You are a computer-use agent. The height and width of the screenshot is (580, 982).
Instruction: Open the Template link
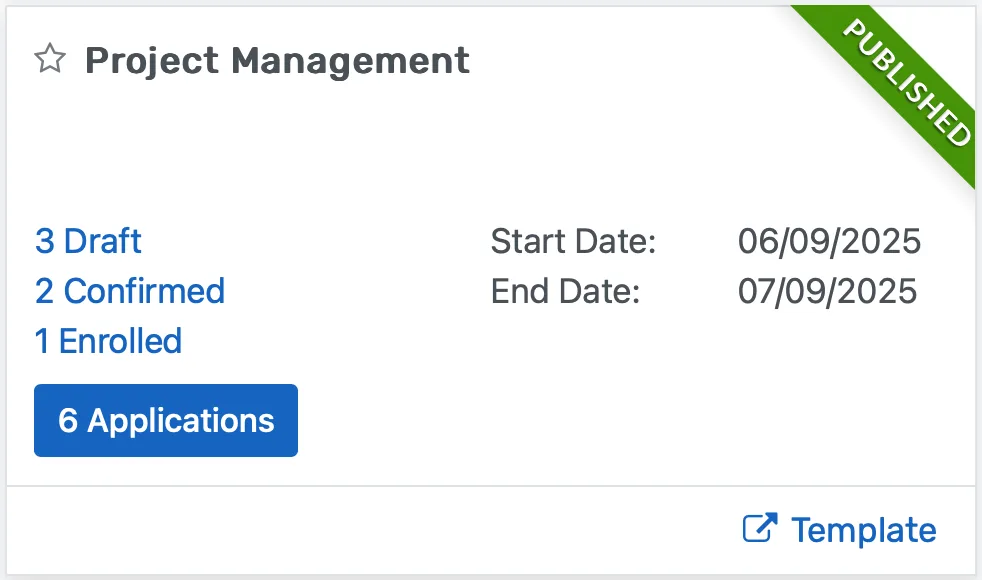[863, 529]
